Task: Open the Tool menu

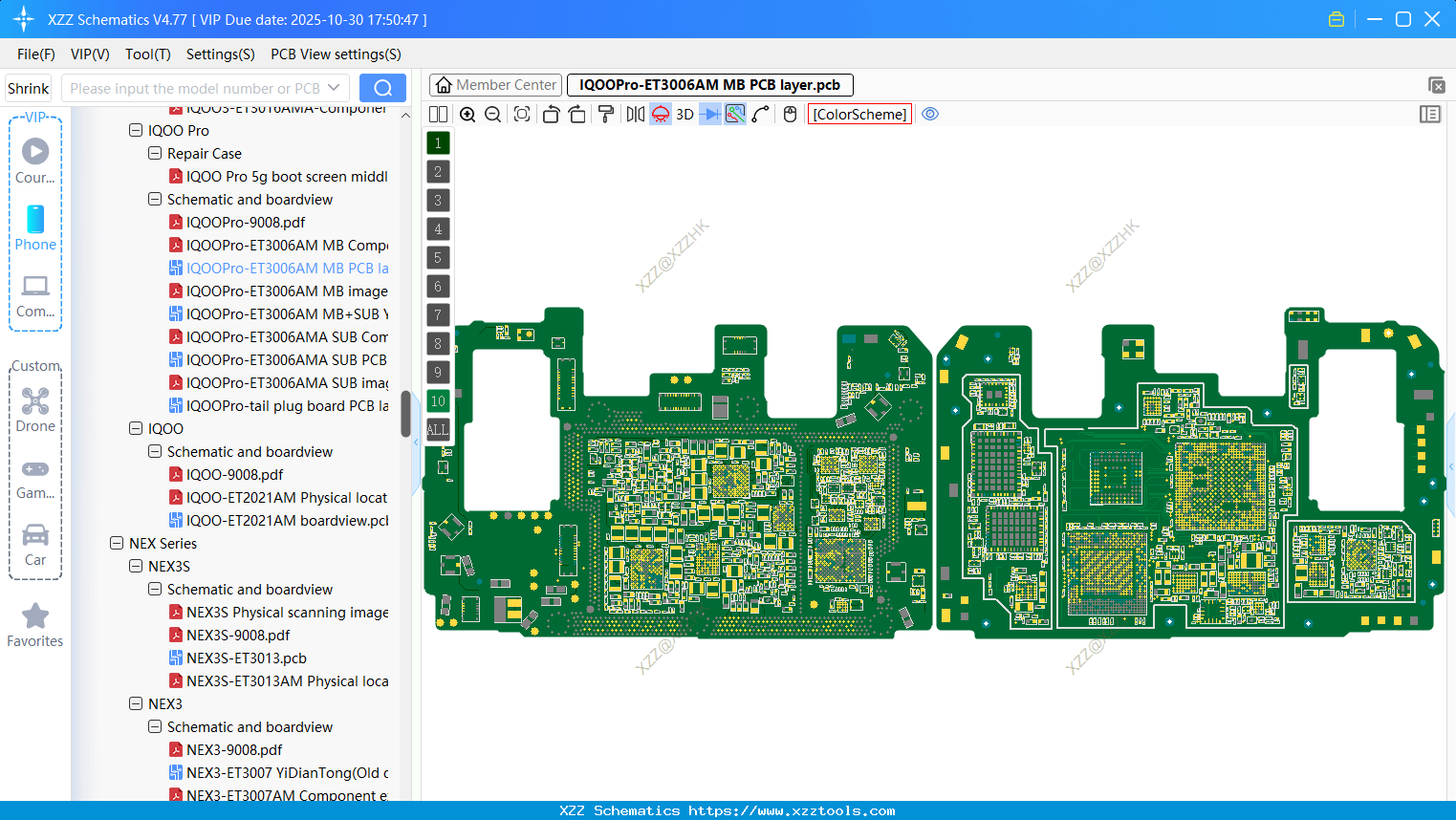Action: click(x=147, y=54)
